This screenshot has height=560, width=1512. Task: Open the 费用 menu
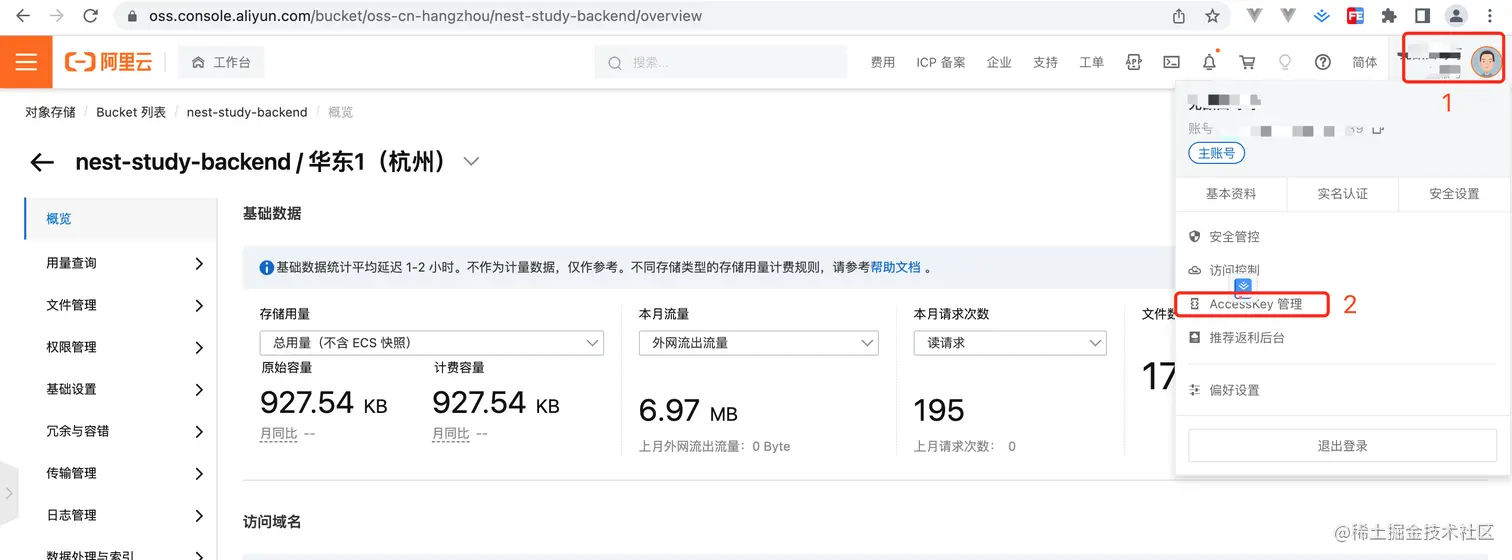(882, 62)
